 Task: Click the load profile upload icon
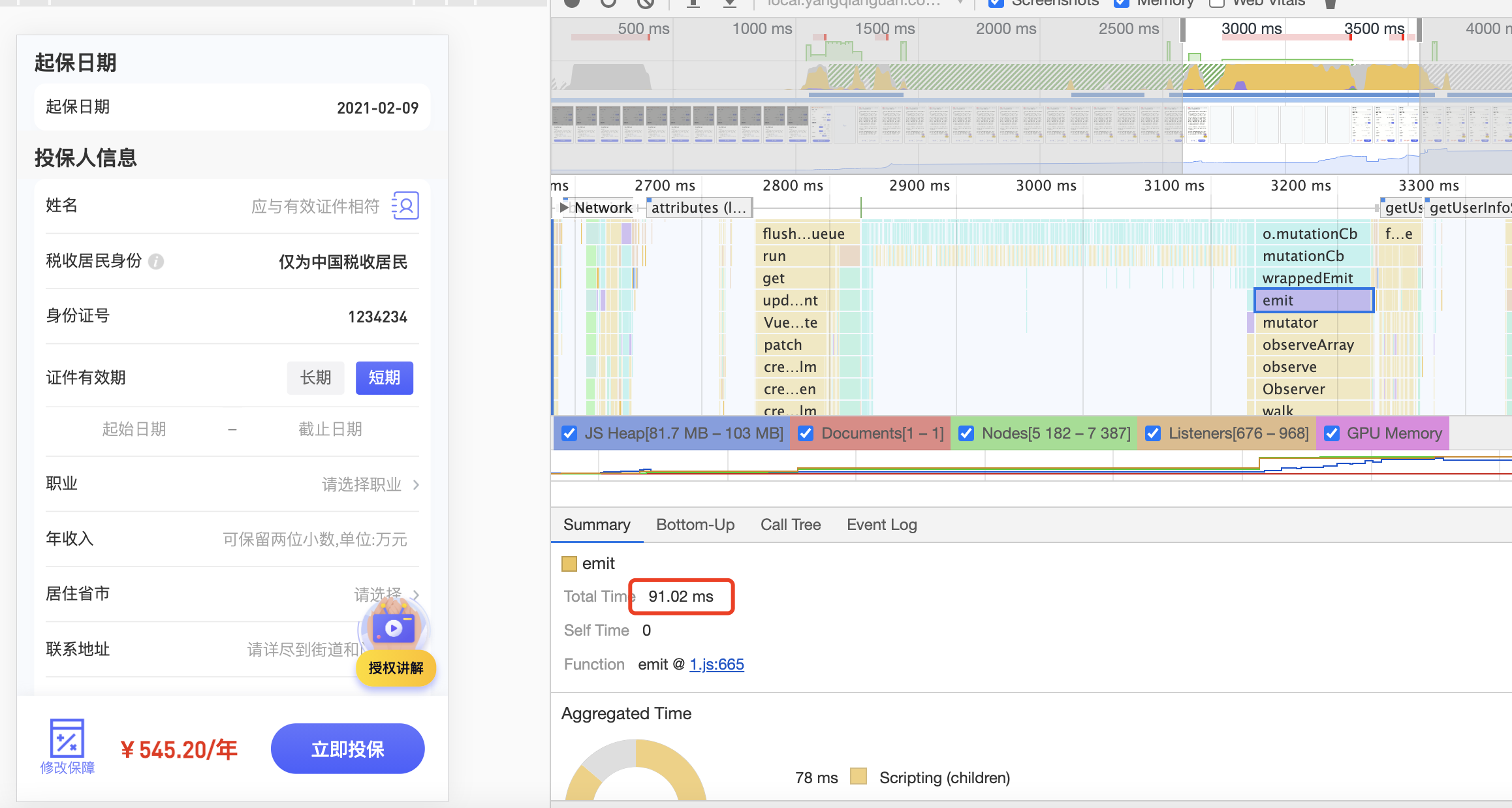point(693,3)
